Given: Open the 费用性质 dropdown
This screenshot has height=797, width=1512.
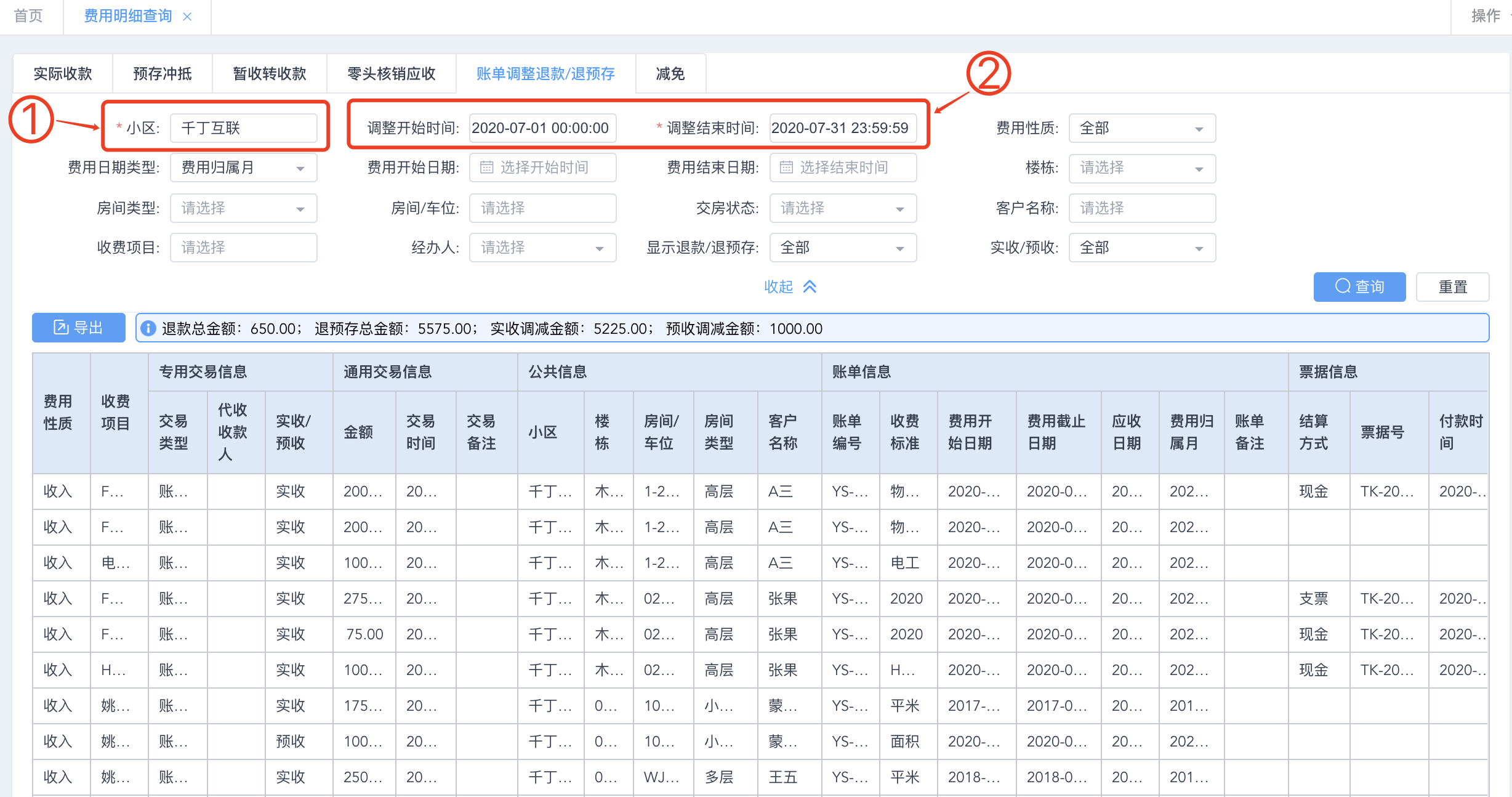Looking at the screenshot, I should [x=1142, y=128].
